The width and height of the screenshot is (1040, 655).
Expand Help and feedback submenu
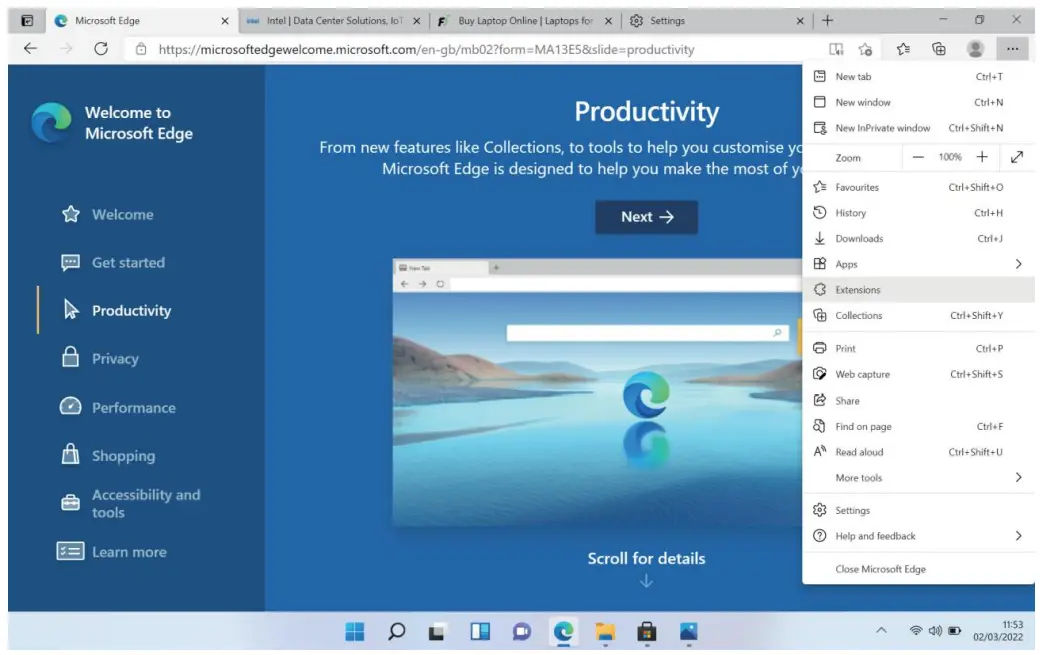1018,536
